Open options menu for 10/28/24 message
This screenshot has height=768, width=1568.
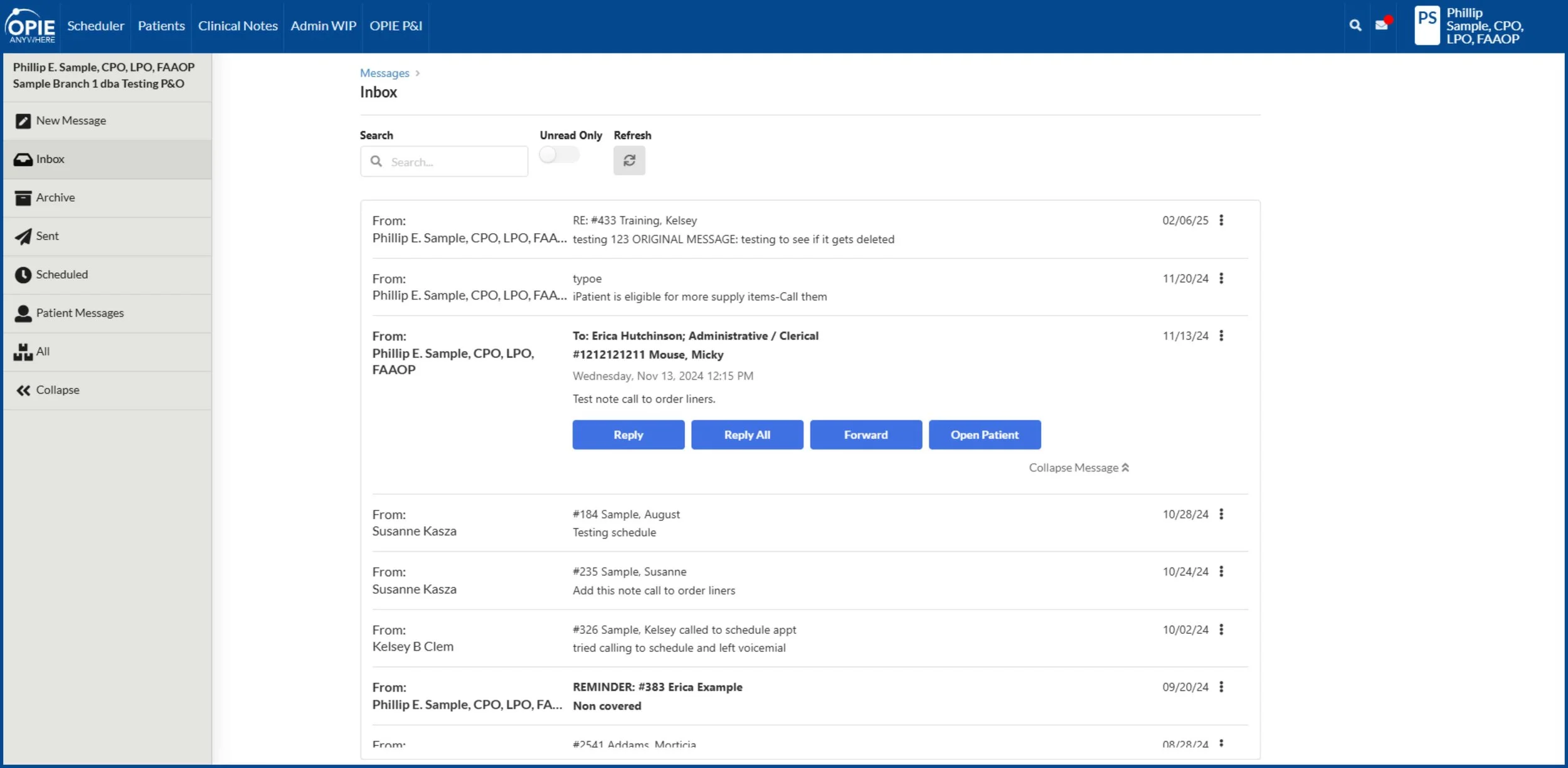tap(1221, 514)
